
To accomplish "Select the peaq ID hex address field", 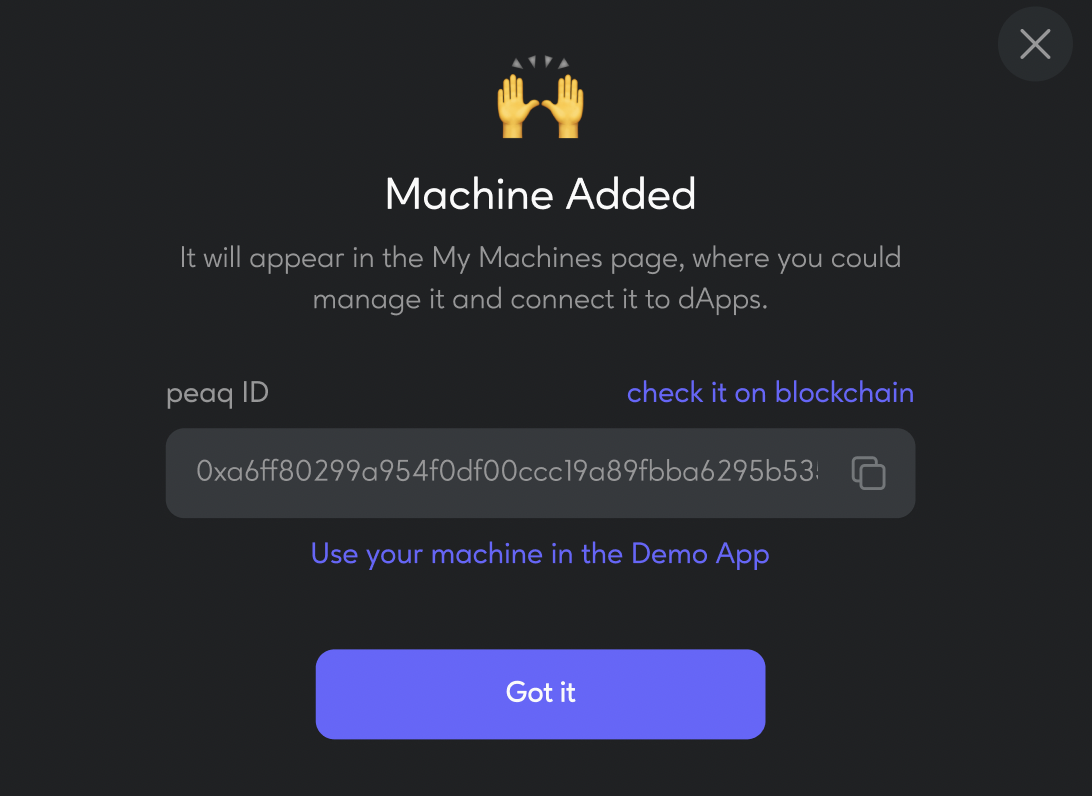I will point(540,473).
